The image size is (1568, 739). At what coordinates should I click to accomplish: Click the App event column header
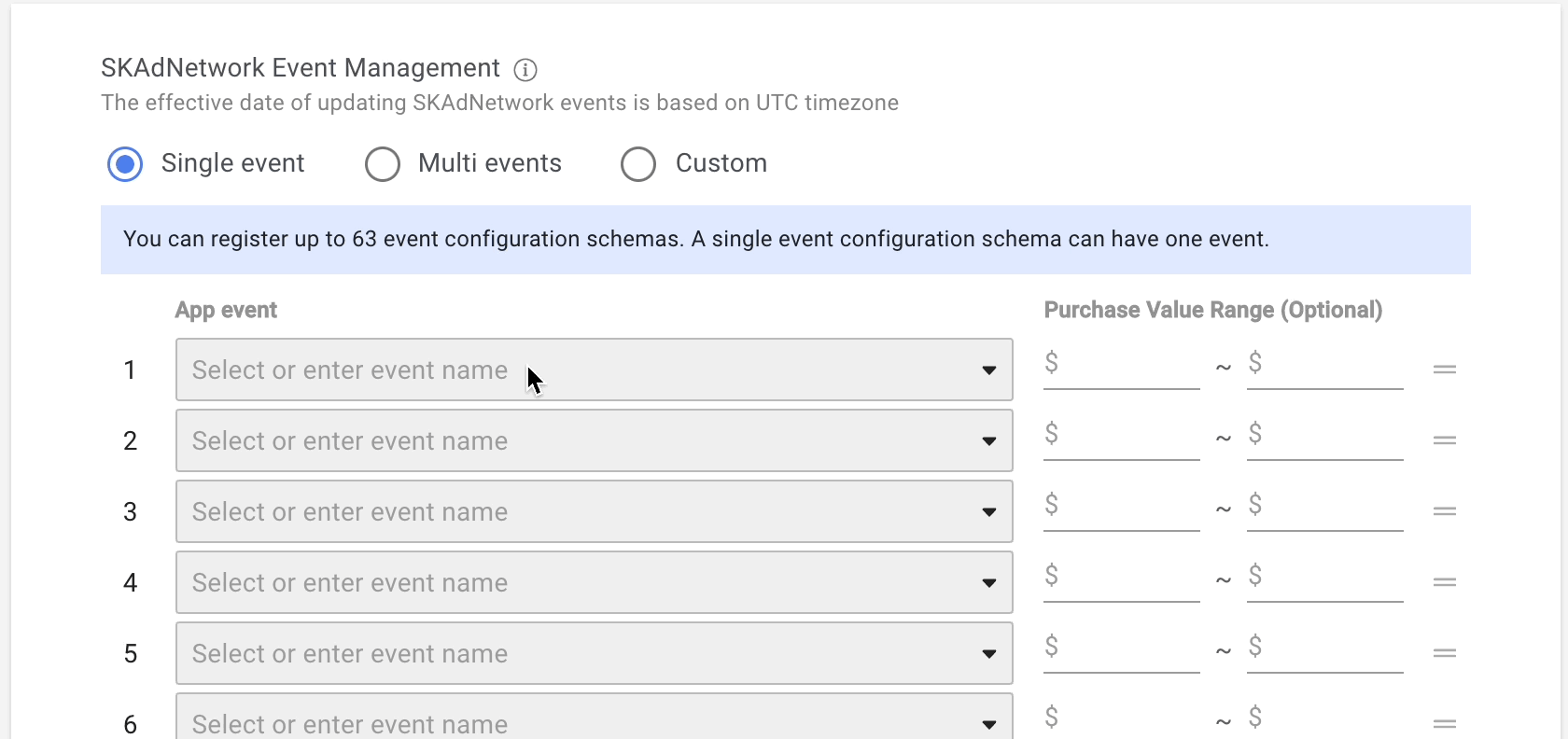pyautogui.click(x=226, y=311)
